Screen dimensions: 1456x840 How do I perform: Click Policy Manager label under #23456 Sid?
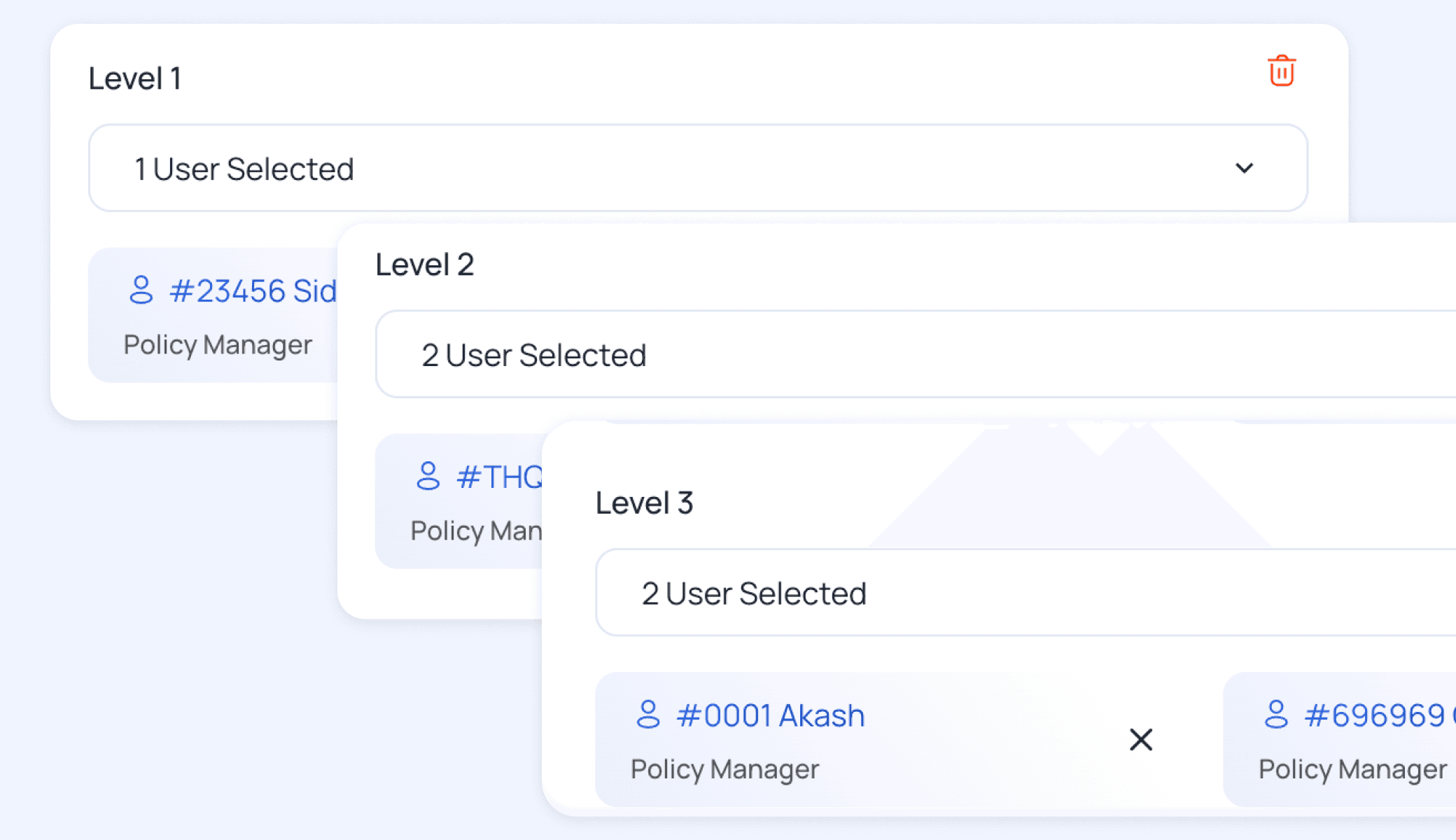(218, 345)
